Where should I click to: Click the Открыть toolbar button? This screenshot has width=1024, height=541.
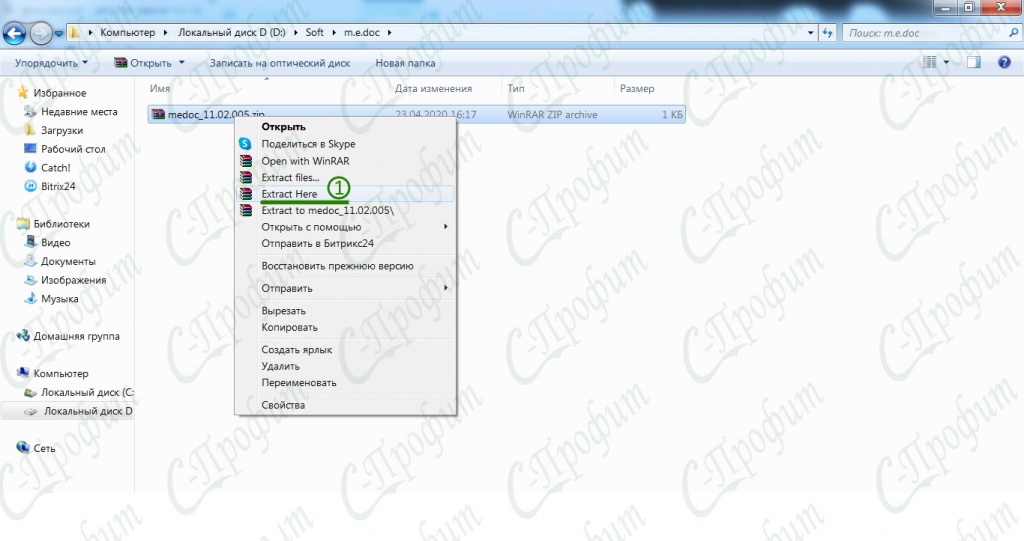(x=143, y=63)
